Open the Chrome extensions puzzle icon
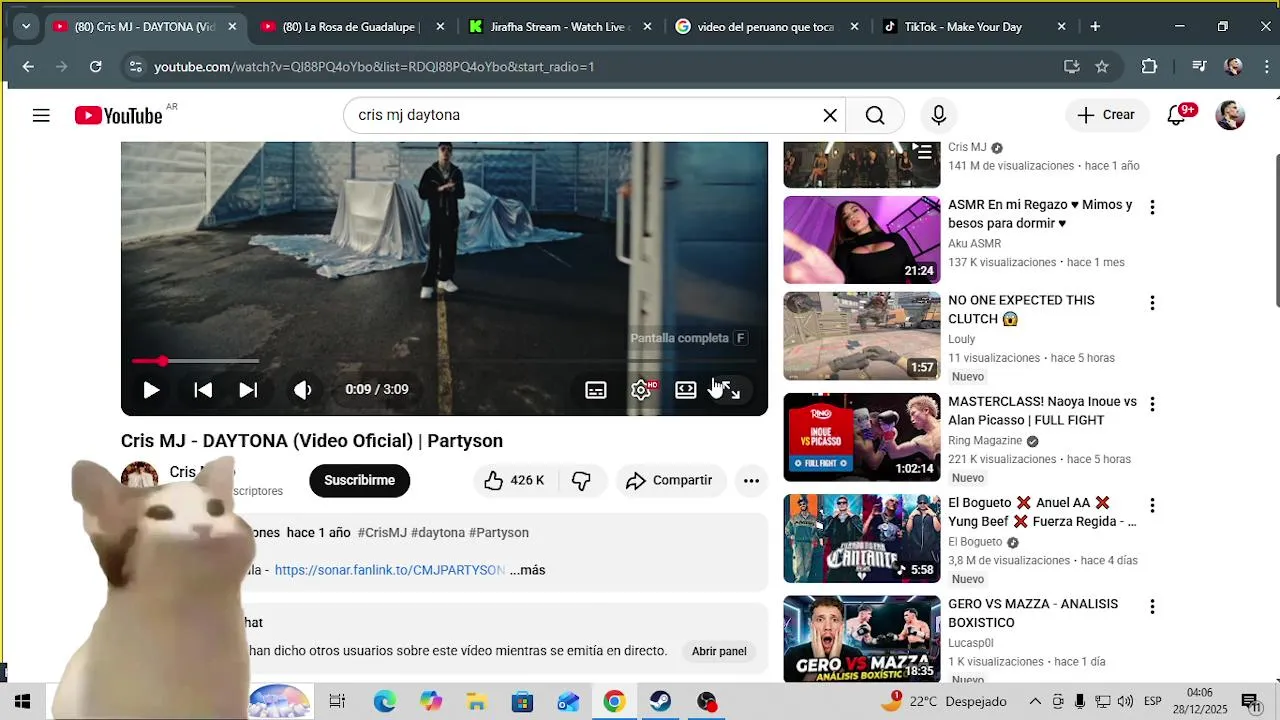The width and height of the screenshot is (1280, 720). [x=1149, y=67]
